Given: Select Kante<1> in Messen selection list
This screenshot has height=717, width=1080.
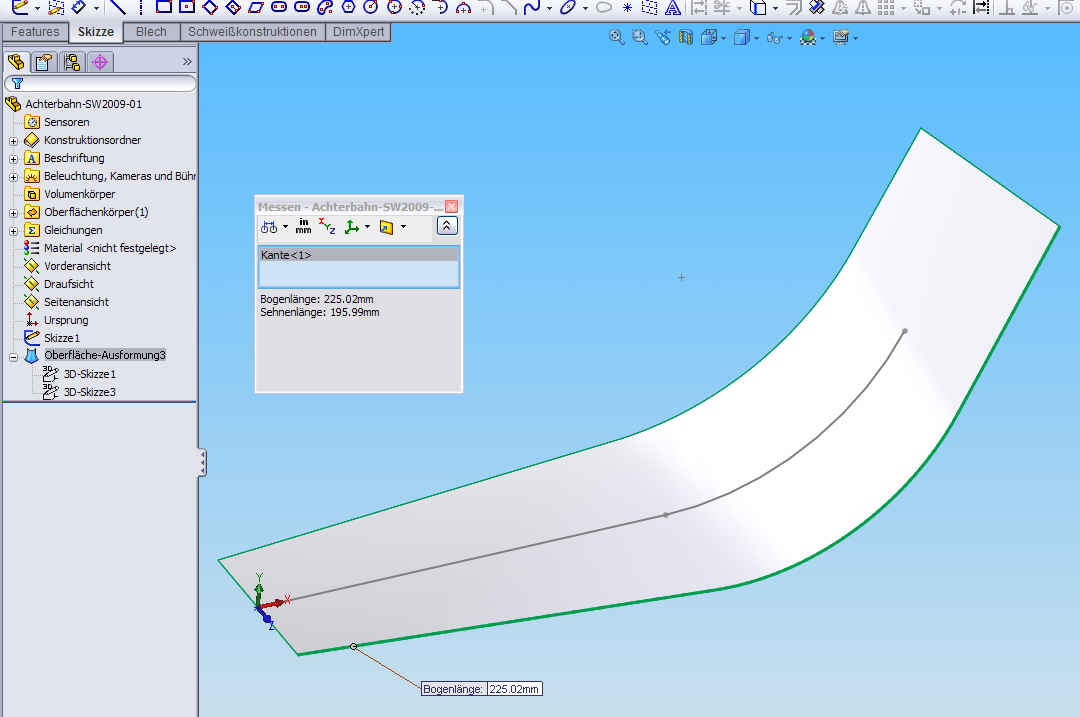Looking at the screenshot, I should (x=358, y=255).
